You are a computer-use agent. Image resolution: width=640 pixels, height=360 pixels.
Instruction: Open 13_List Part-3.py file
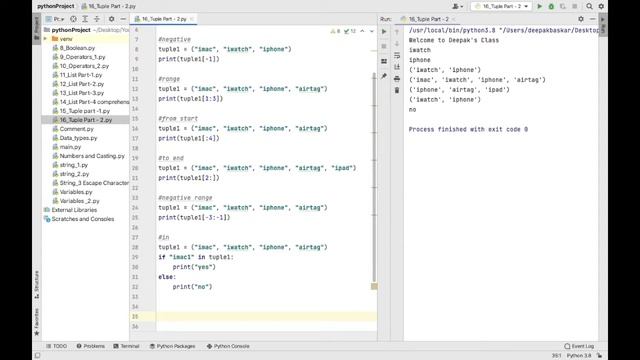tap(82, 93)
